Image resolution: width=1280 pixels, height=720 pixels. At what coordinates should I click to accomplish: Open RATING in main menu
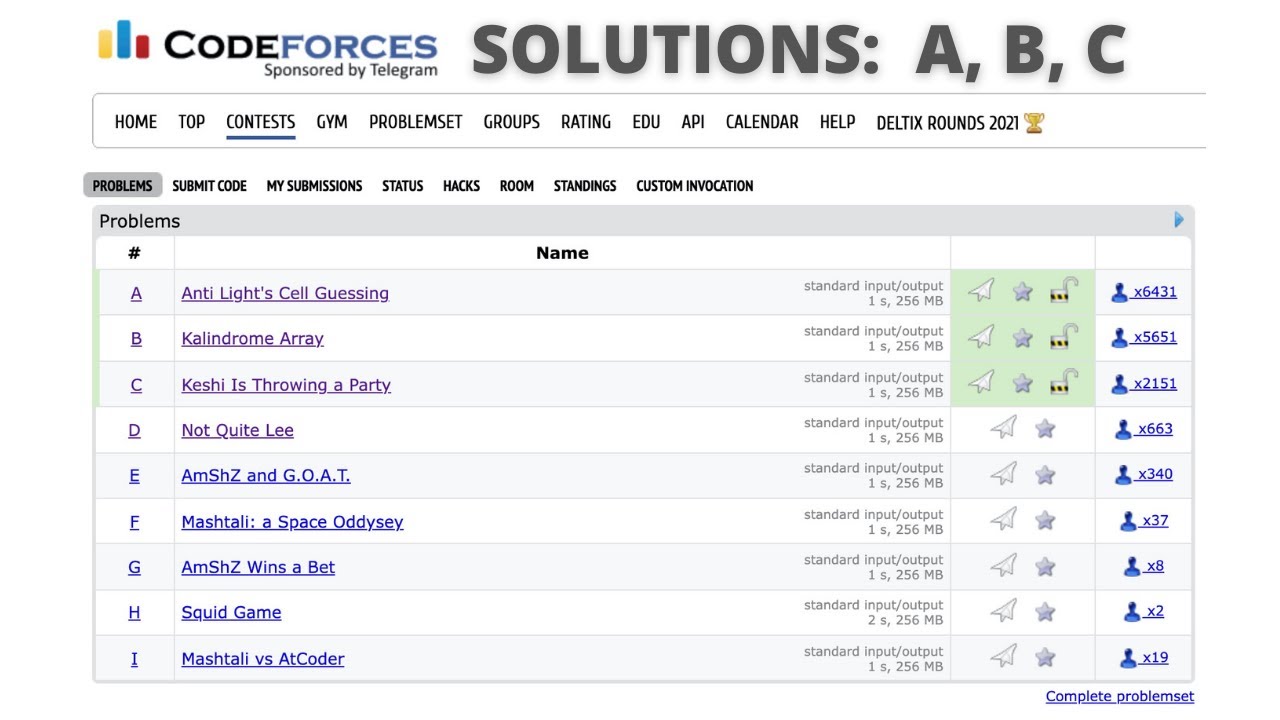click(586, 122)
